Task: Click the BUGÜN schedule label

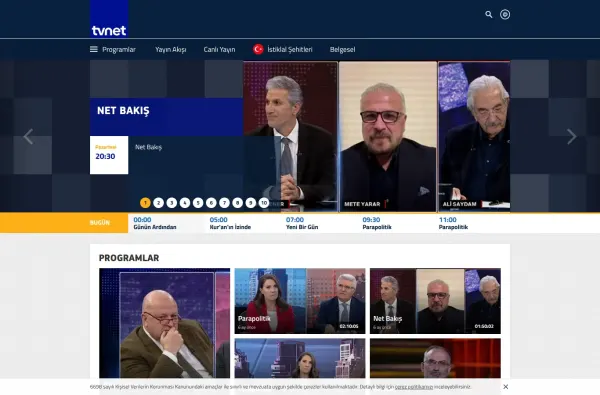Action: point(99,223)
